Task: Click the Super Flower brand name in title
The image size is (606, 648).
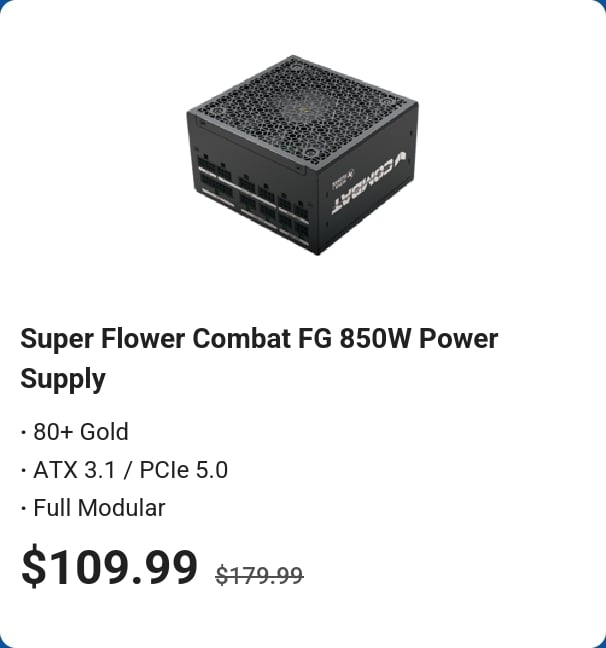Action: pos(101,338)
